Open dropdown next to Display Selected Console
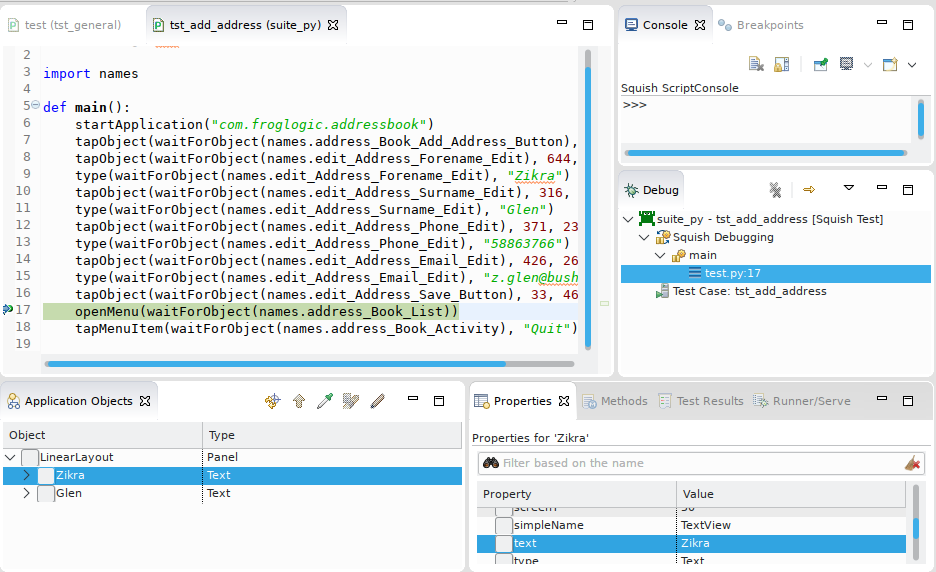This screenshot has height=572, width=936. [x=867, y=64]
